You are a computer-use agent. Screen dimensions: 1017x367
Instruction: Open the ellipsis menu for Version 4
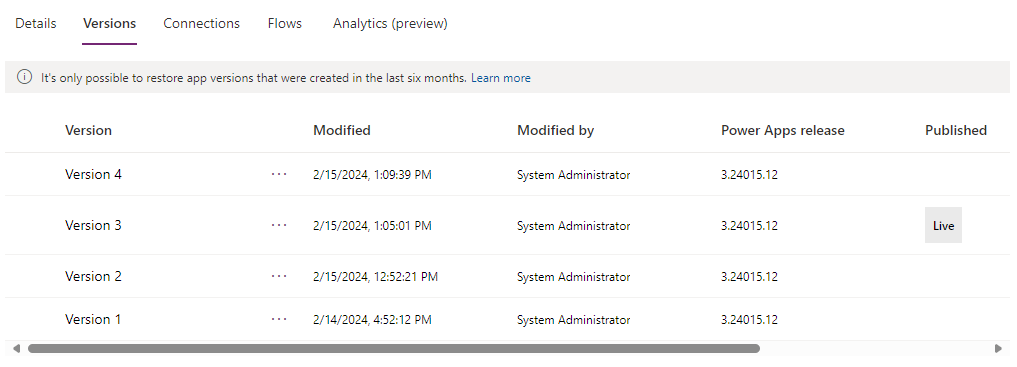tap(279, 174)
